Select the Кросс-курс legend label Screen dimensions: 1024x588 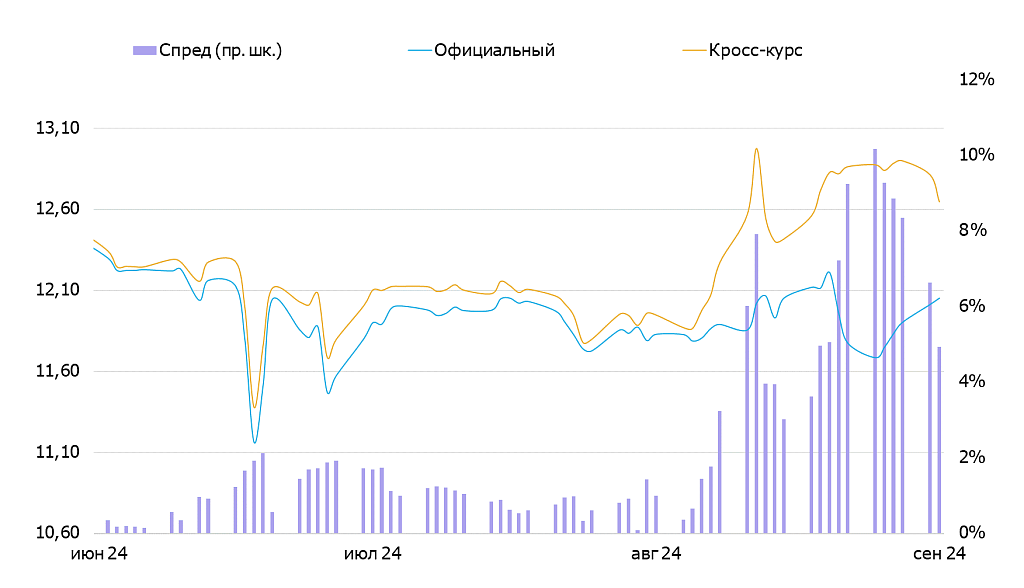click(x=756, y=50)
